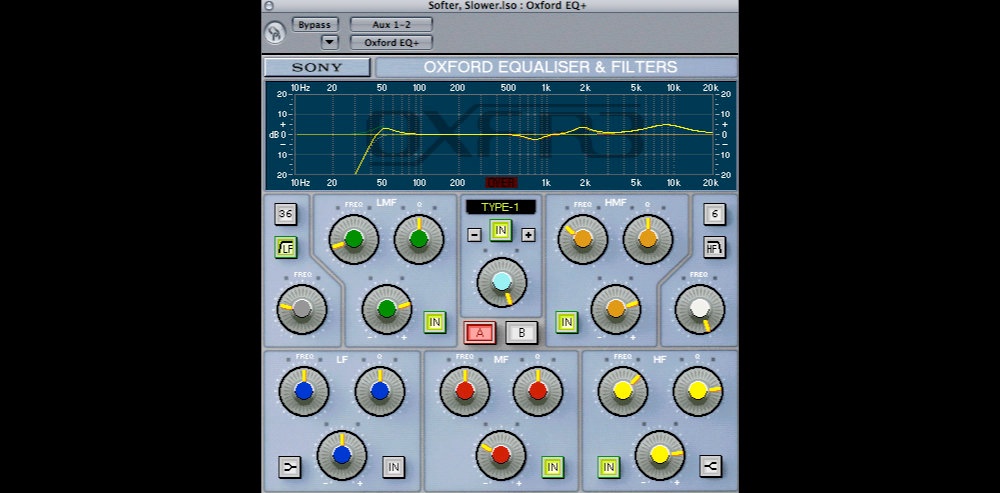This screenshot has width=1000, height=493.
Task: Disable the MF band IN switch
Action: pyautogui.click(x=552, y=466)
